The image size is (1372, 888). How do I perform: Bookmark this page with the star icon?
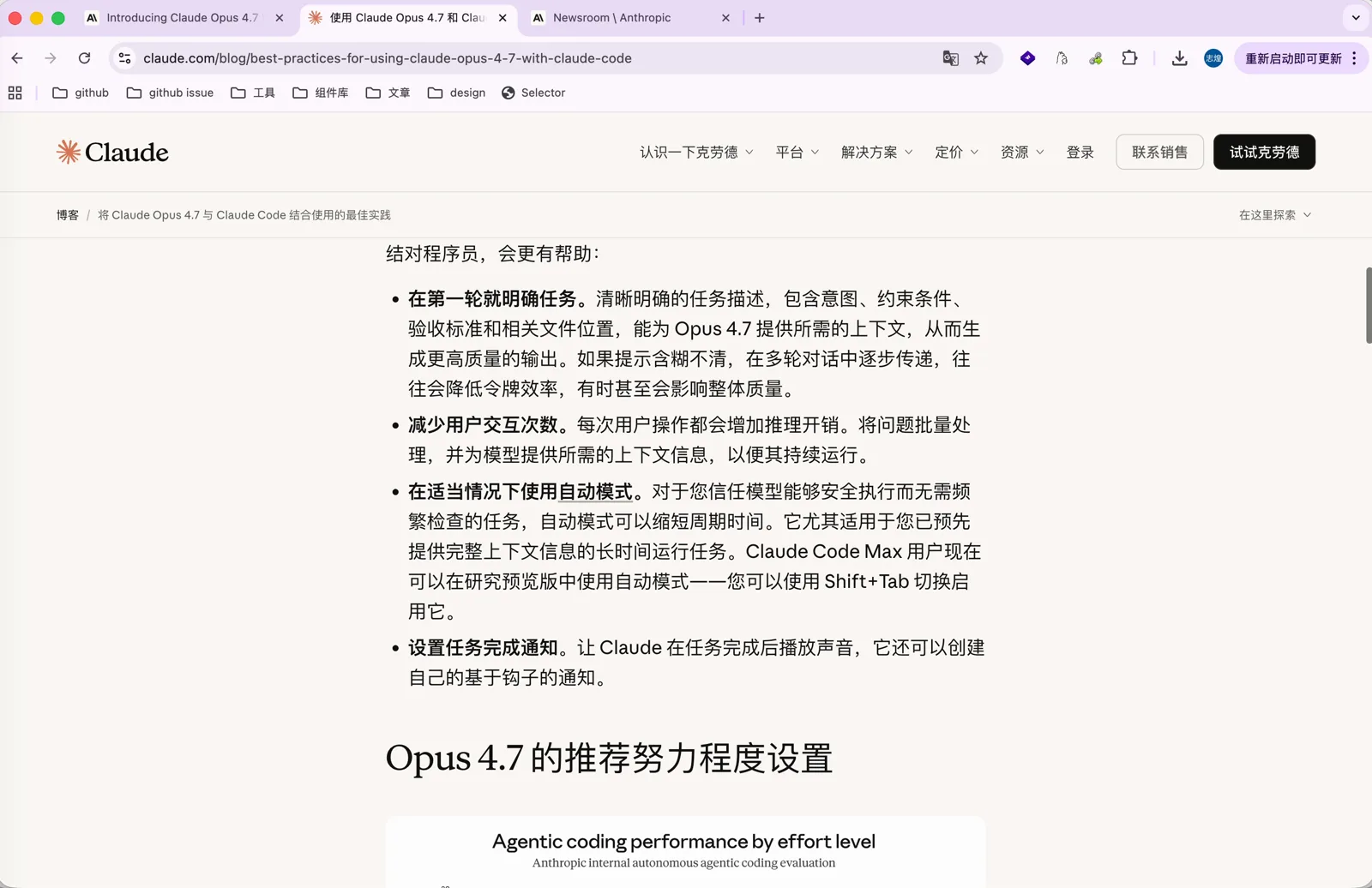981,58
